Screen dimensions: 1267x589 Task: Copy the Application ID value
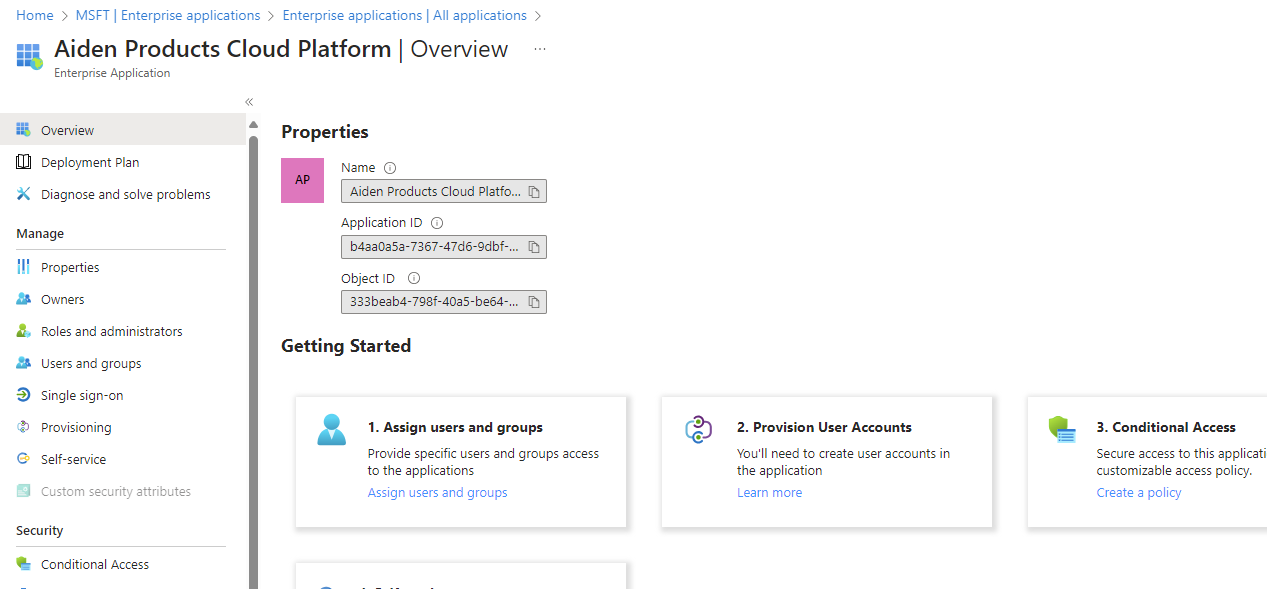[534, 247]
